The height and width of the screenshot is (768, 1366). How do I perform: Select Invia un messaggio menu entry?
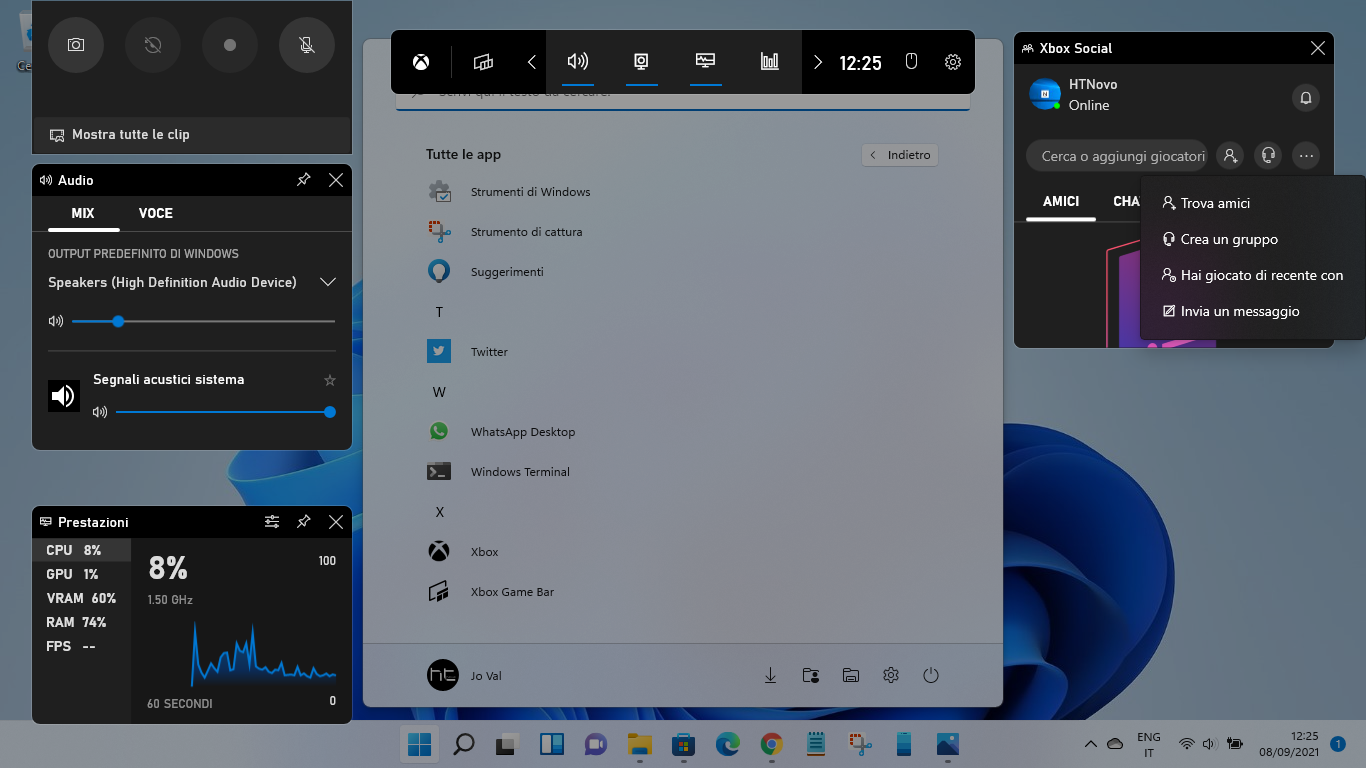tap(1252, 311)
